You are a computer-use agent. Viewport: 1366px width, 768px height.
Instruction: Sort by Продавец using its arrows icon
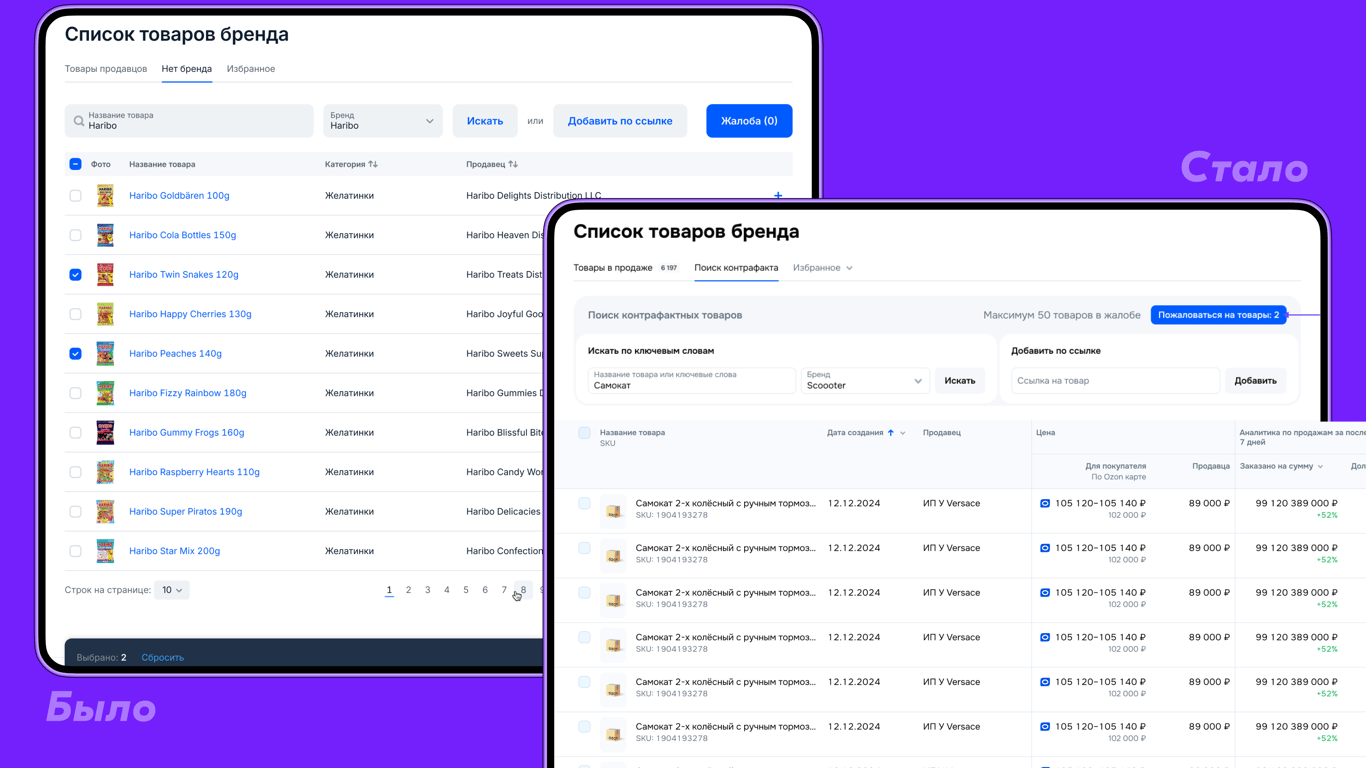pos(513,164)
